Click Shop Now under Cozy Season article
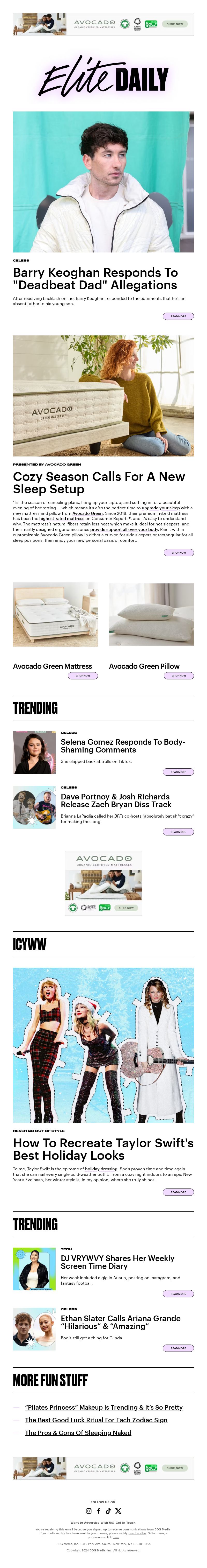 click(179, 553)
